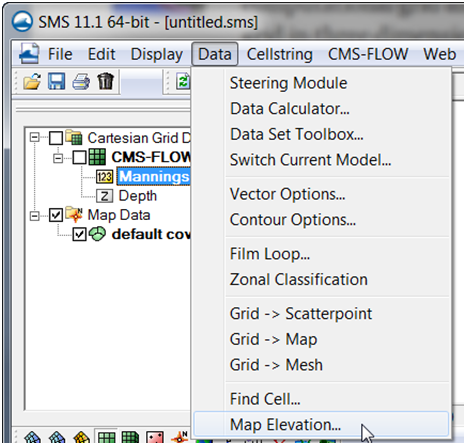Click the Save floppy disk icon
This screenshot has width=466, height=445.
tap(56, 81)
